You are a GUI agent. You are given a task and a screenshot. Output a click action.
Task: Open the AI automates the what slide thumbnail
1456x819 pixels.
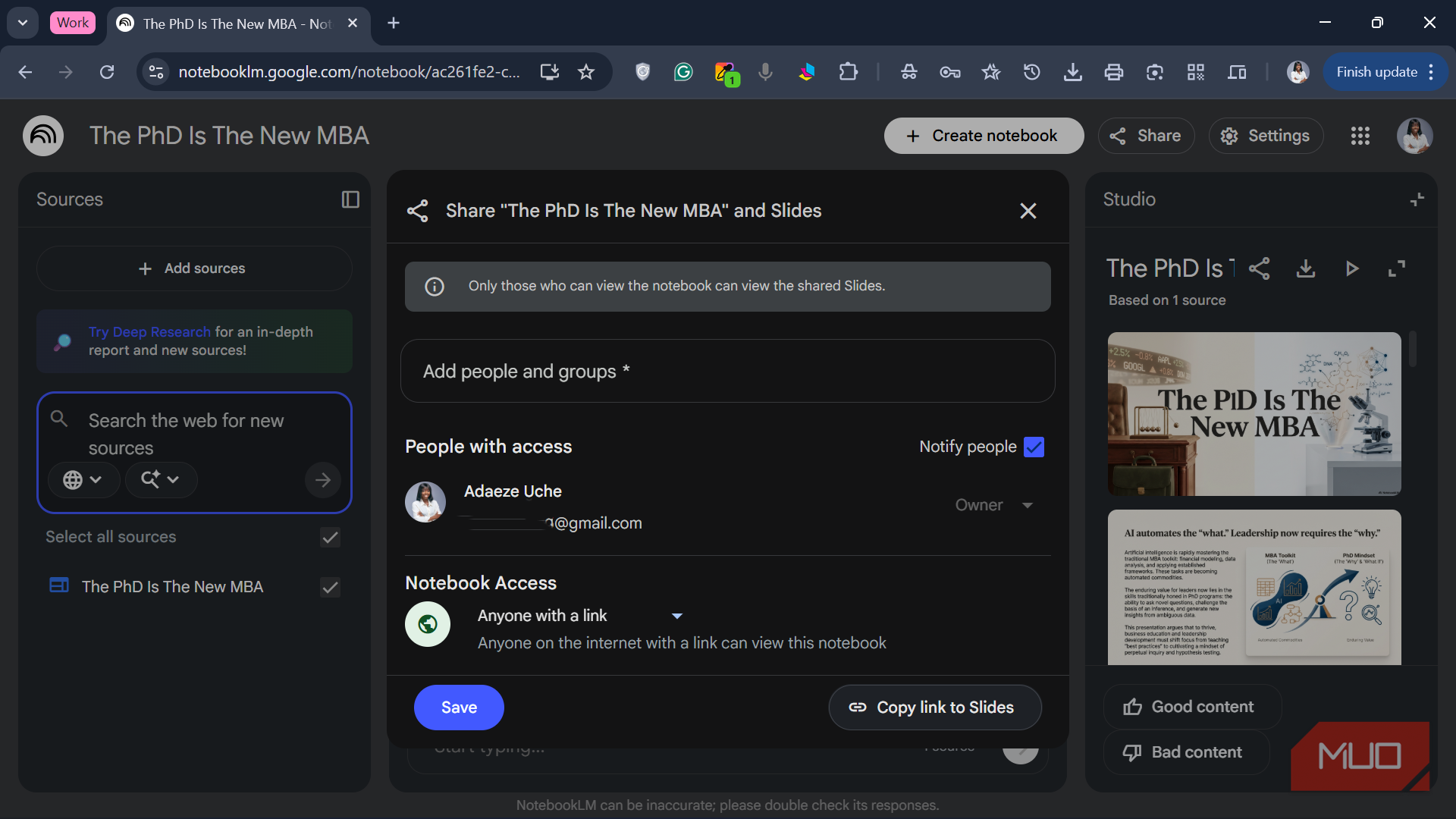1254,588
